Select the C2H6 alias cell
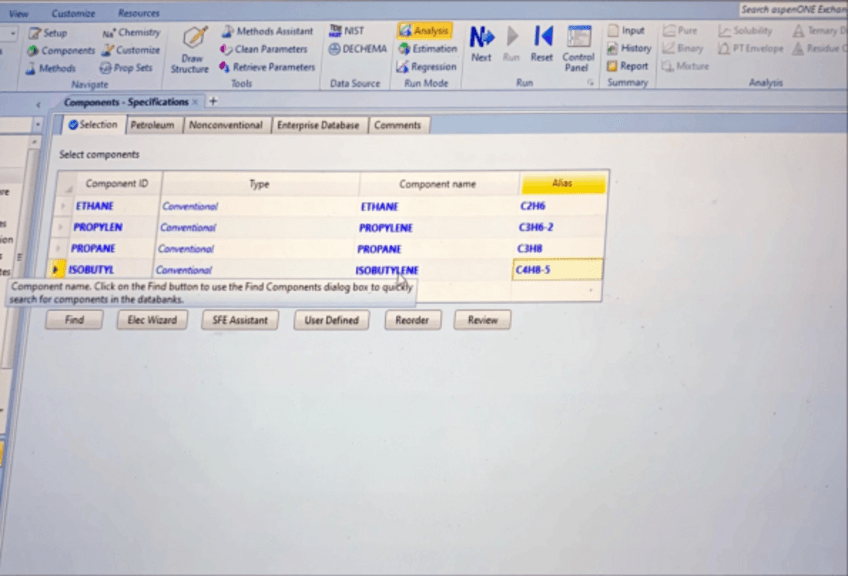The image size is (848, 576). (x=562, y=206)
